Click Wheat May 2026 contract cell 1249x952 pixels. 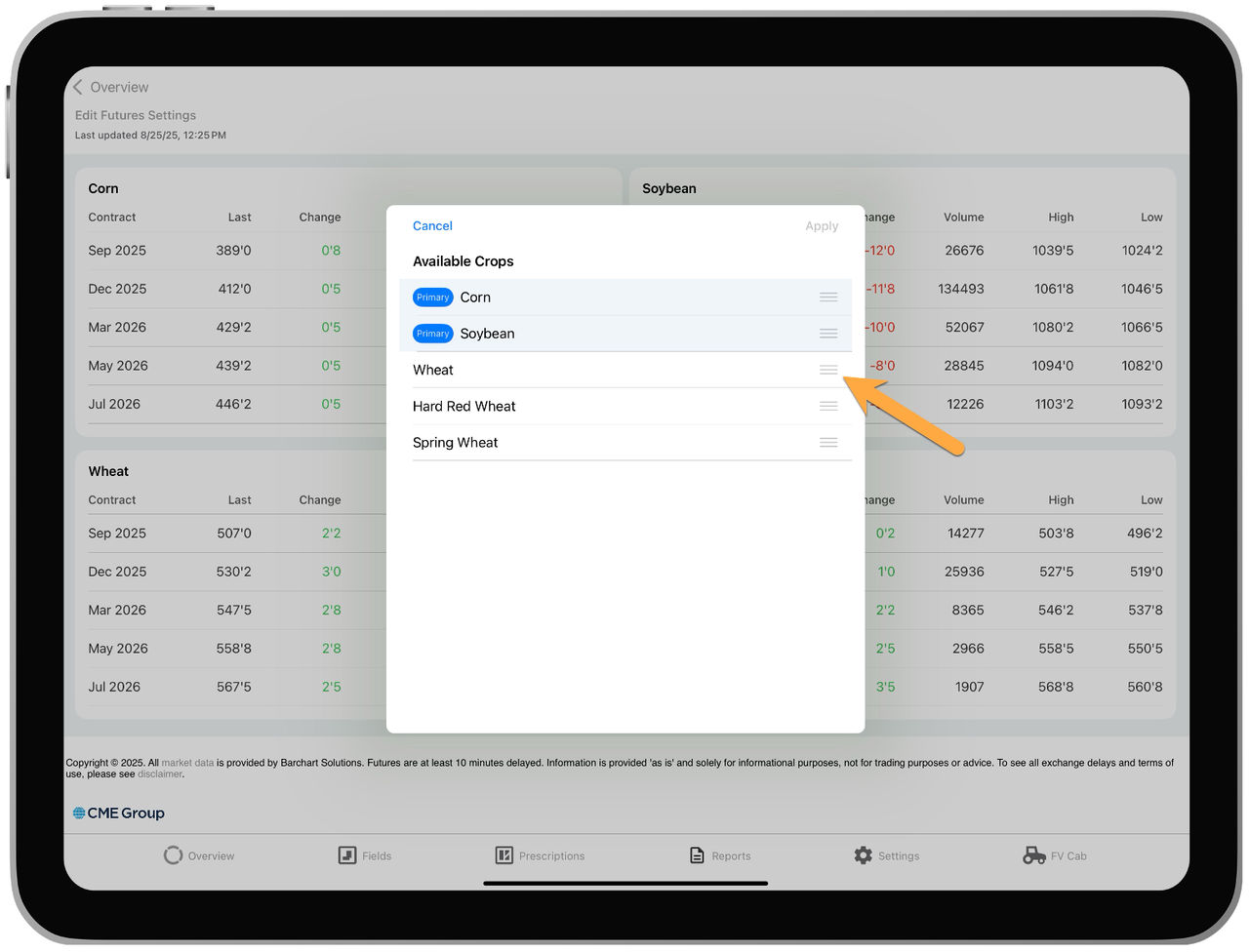tap(118, 649)
